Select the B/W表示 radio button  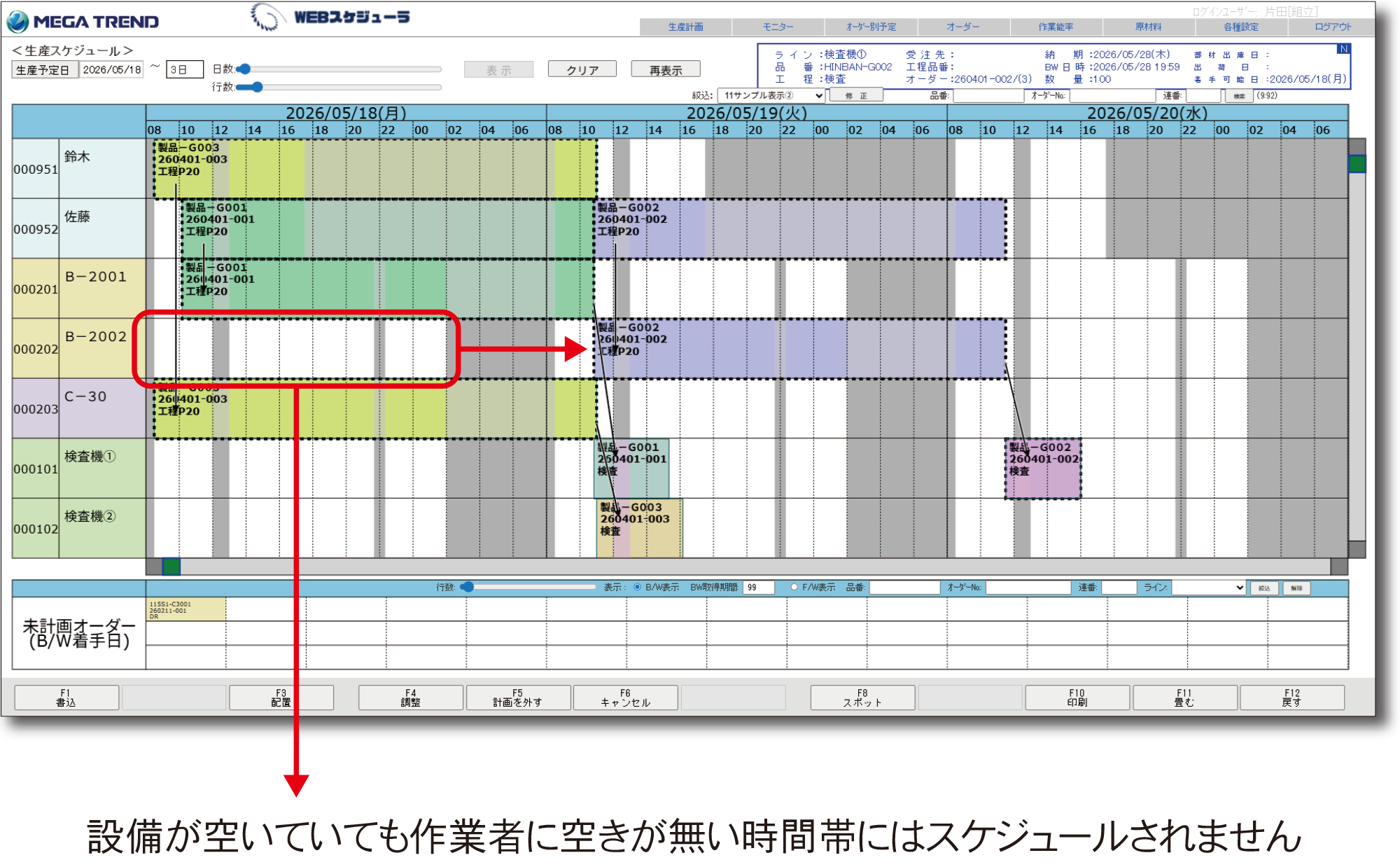(x=637, y=587)
